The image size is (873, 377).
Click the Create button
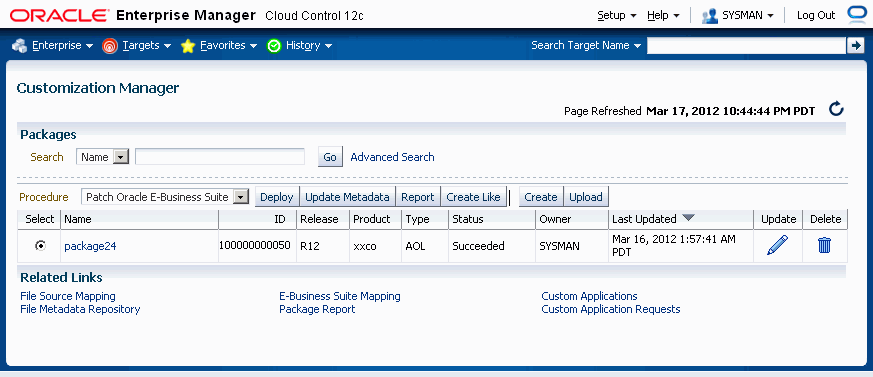click(x=541, y=197)
